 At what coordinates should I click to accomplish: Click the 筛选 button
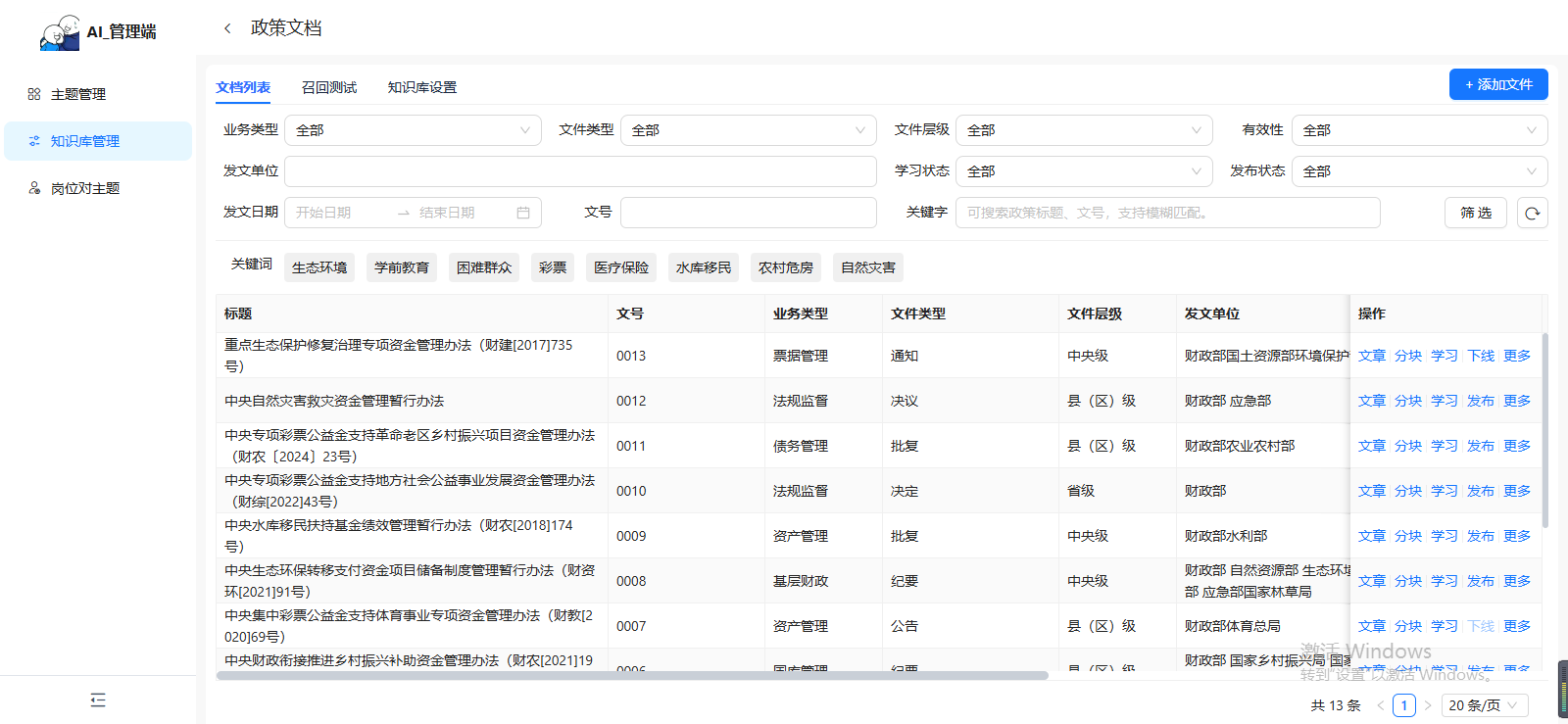pyautogui.click(x=1476, y=213)
